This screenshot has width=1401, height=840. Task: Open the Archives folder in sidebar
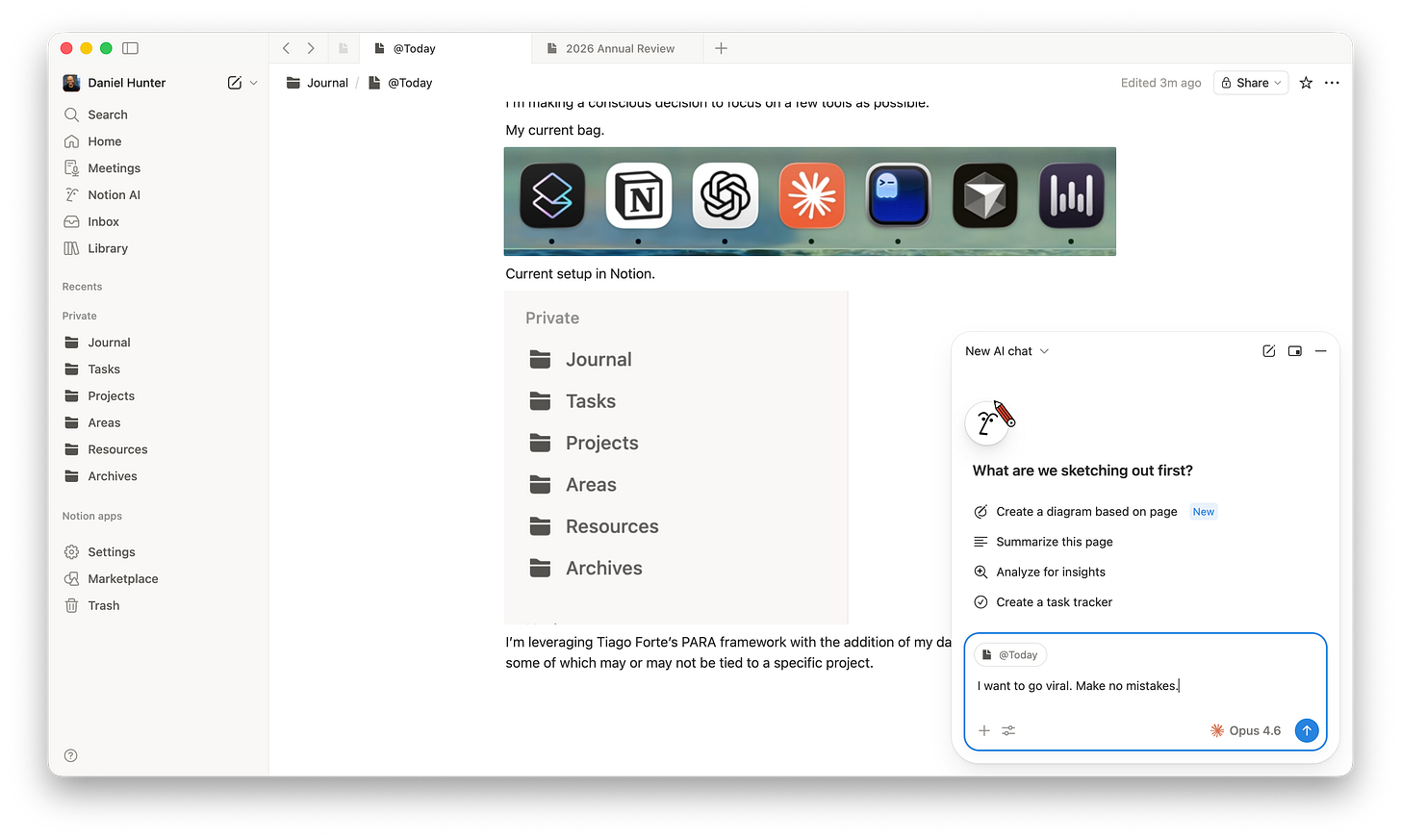tap(159, 476)
